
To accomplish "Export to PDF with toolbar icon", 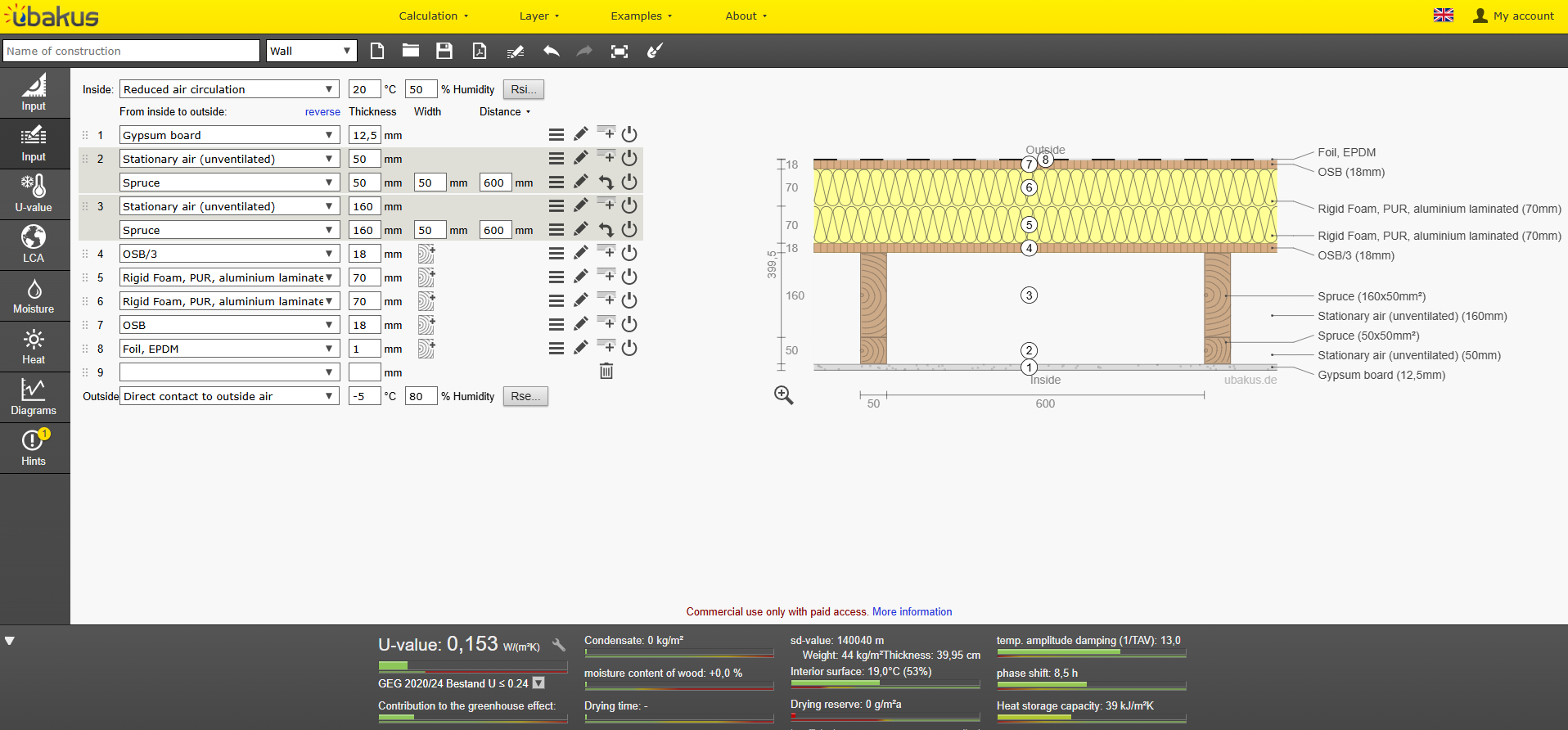I will coord(480,51).
